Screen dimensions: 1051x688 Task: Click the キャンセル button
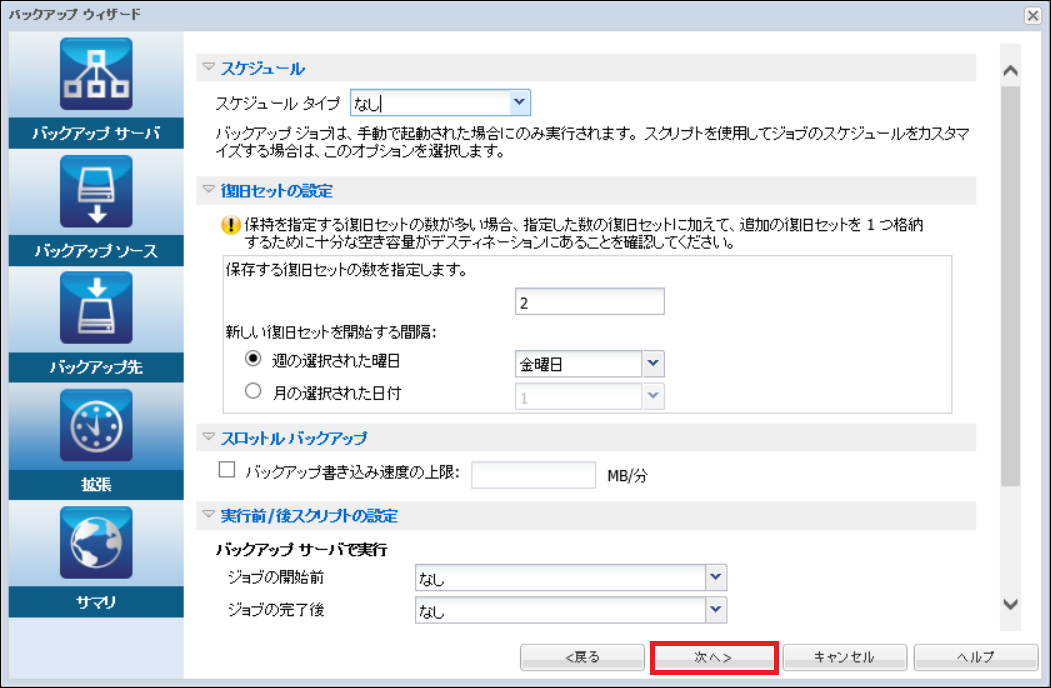pyautogui.click(x=845, y=657)
